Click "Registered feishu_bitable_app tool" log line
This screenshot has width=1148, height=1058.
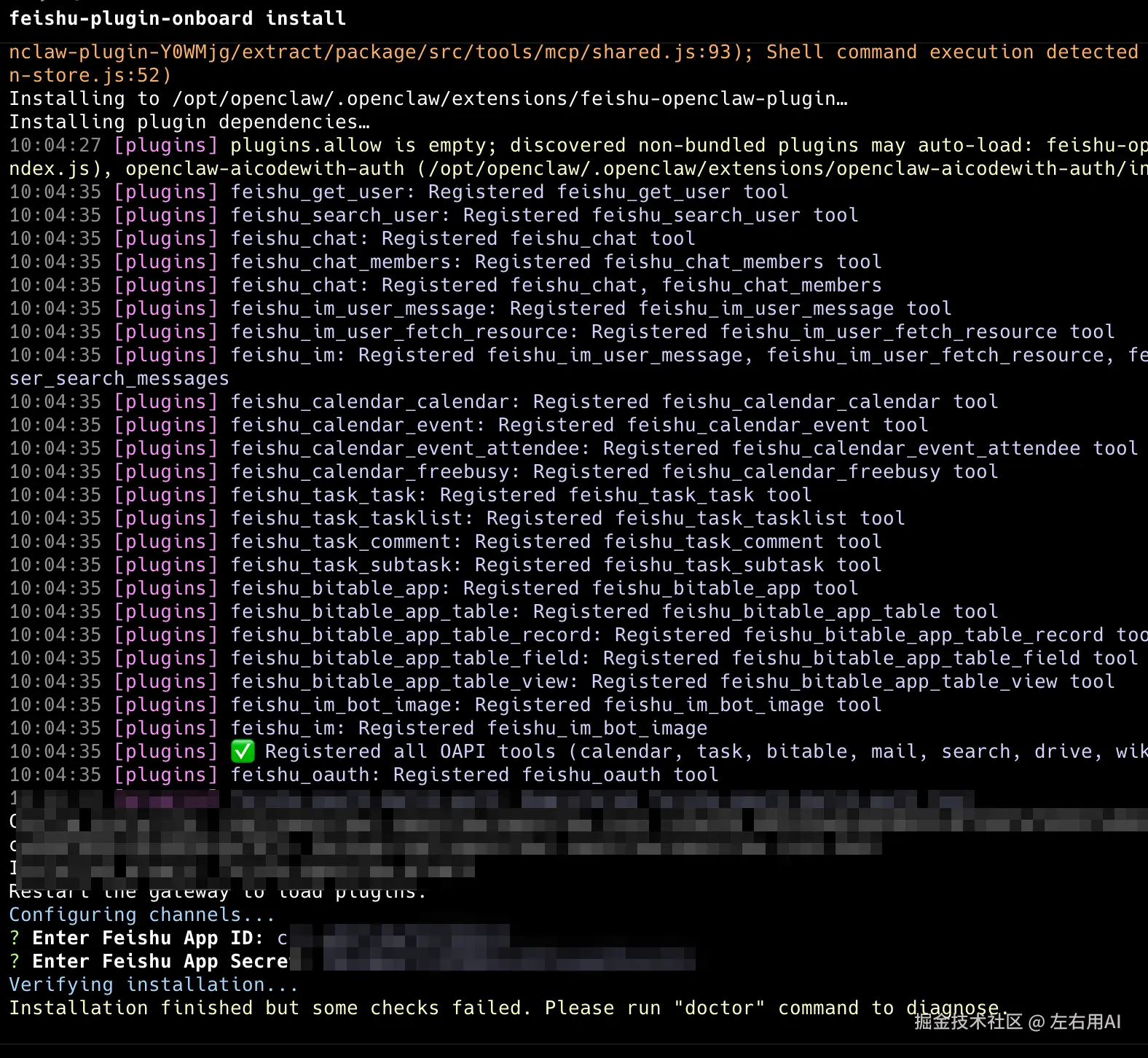(434, 588)
